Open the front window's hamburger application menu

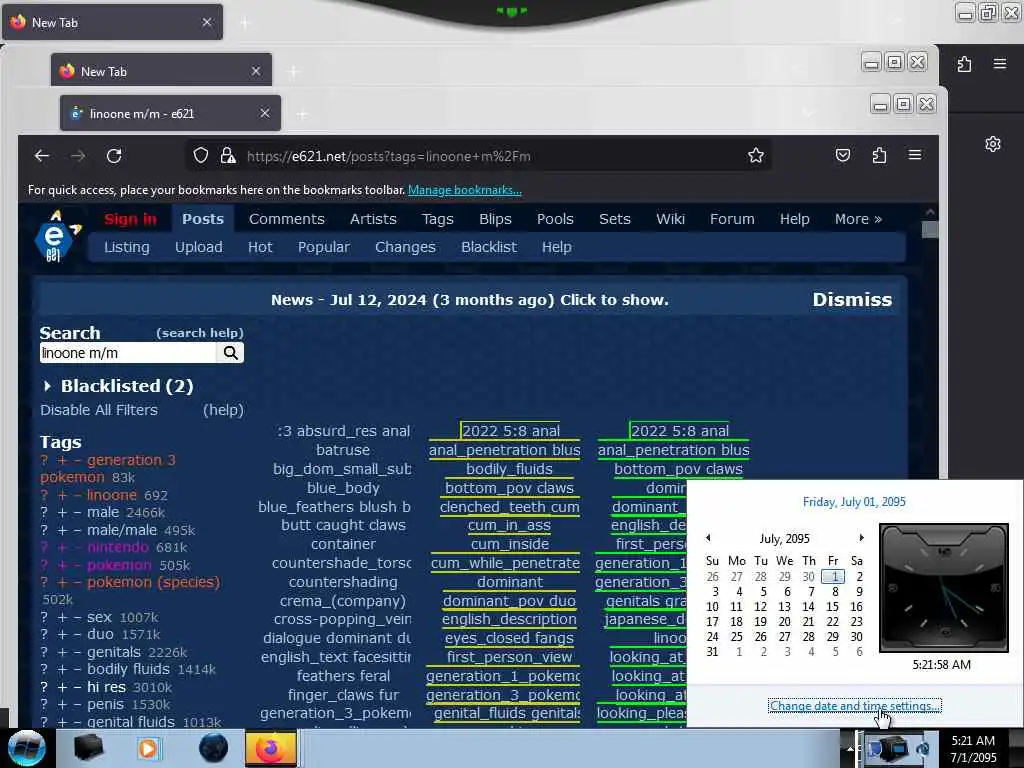coord(915,155)
